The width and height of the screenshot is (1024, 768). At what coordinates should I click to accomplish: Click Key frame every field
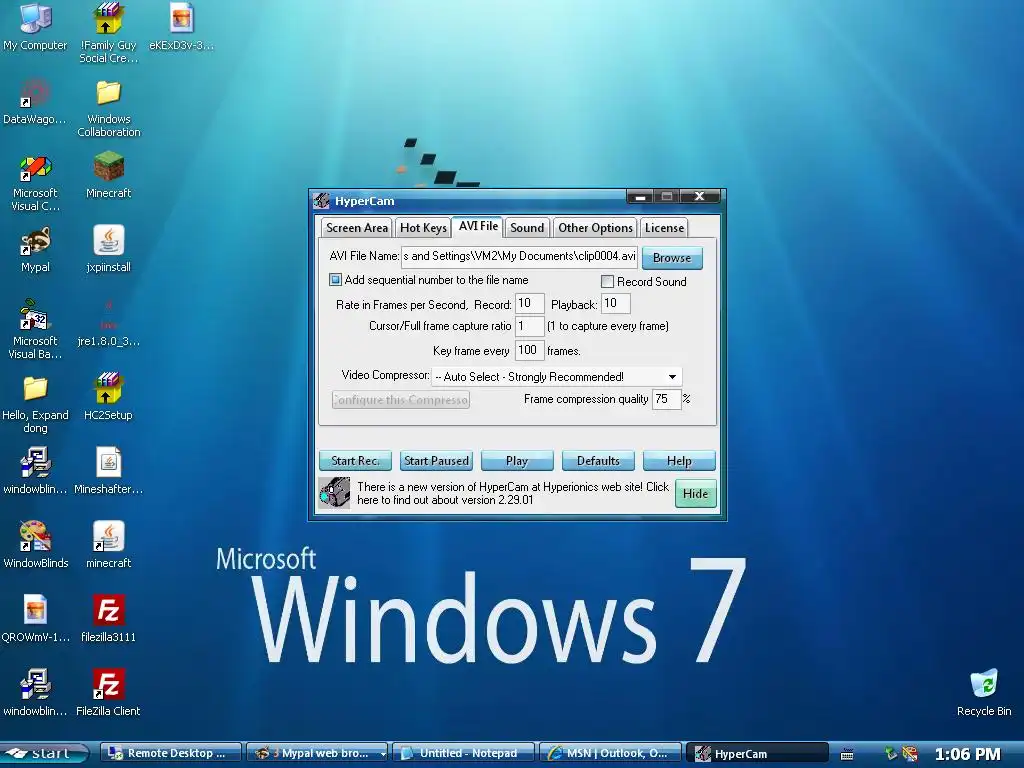[529, 351]
